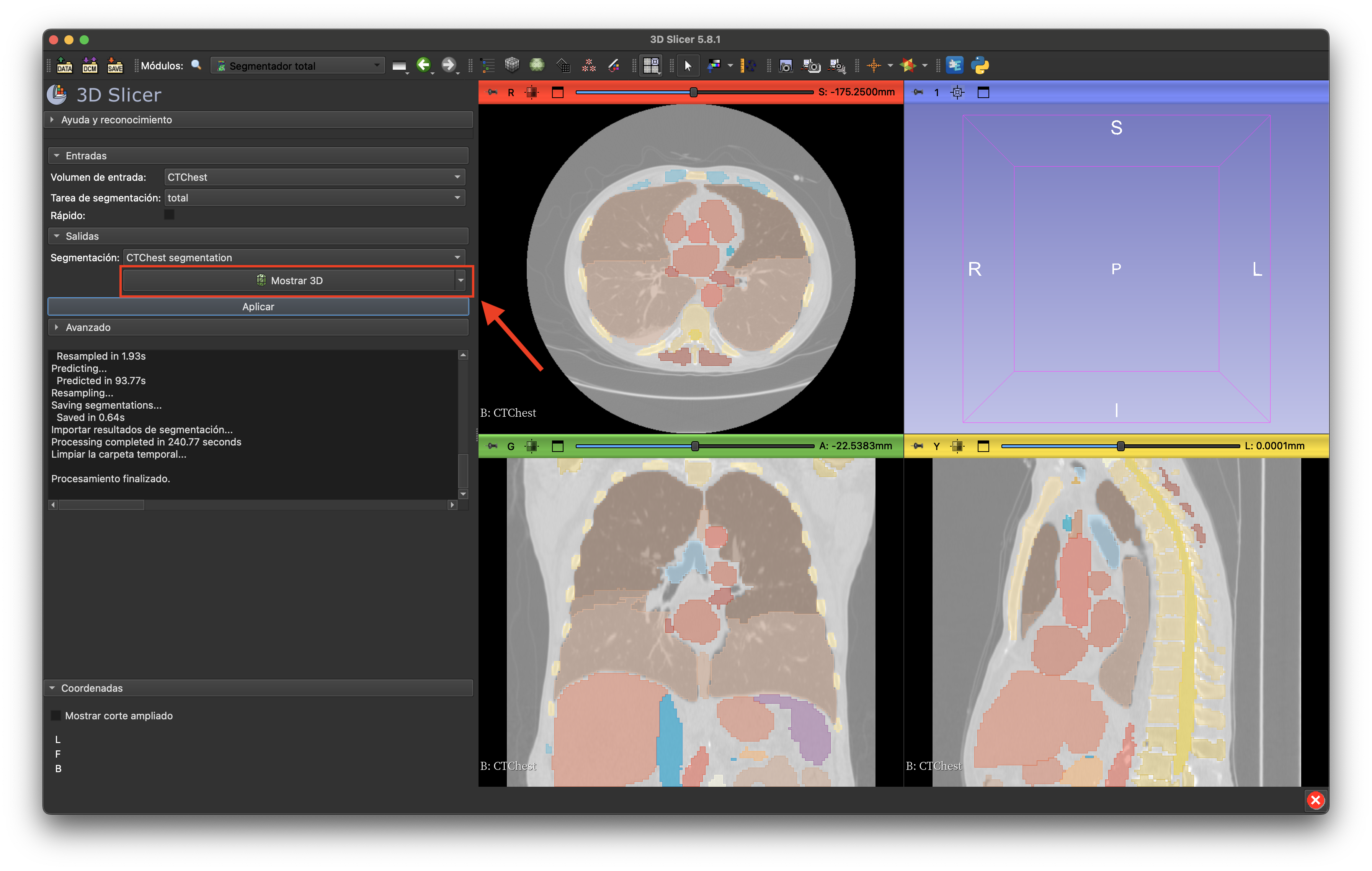Check Mostrar corte ampliado
Screen dimensions: 1372x871
pos(56,715)
